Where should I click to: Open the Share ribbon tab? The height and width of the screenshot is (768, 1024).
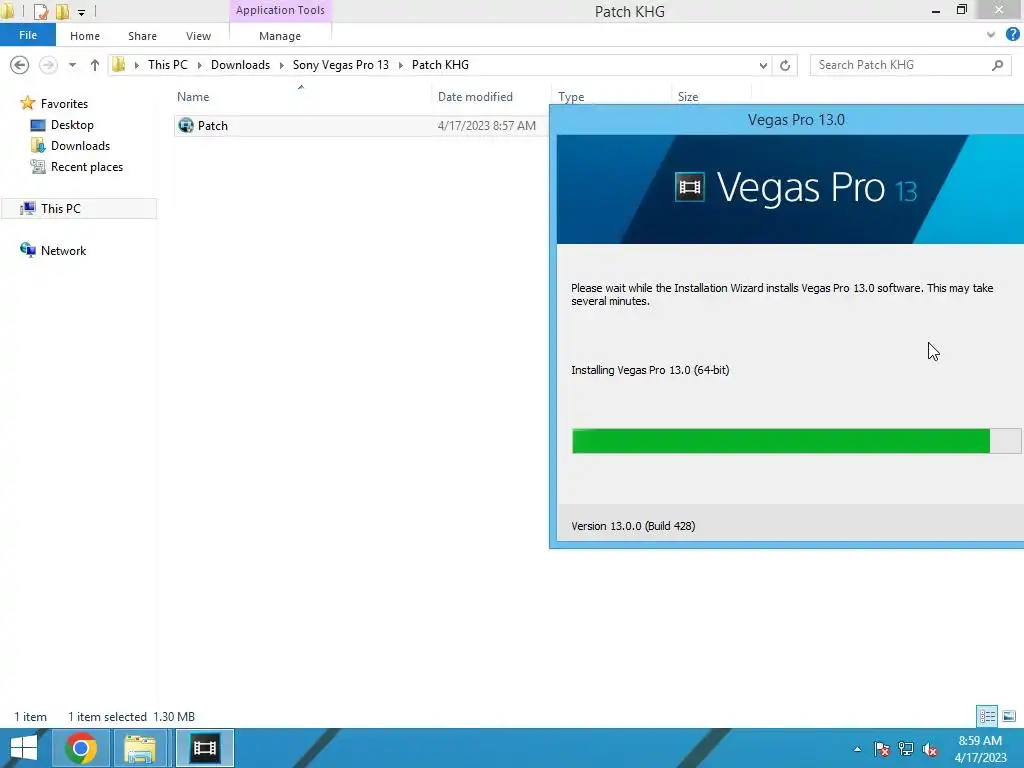142,36
